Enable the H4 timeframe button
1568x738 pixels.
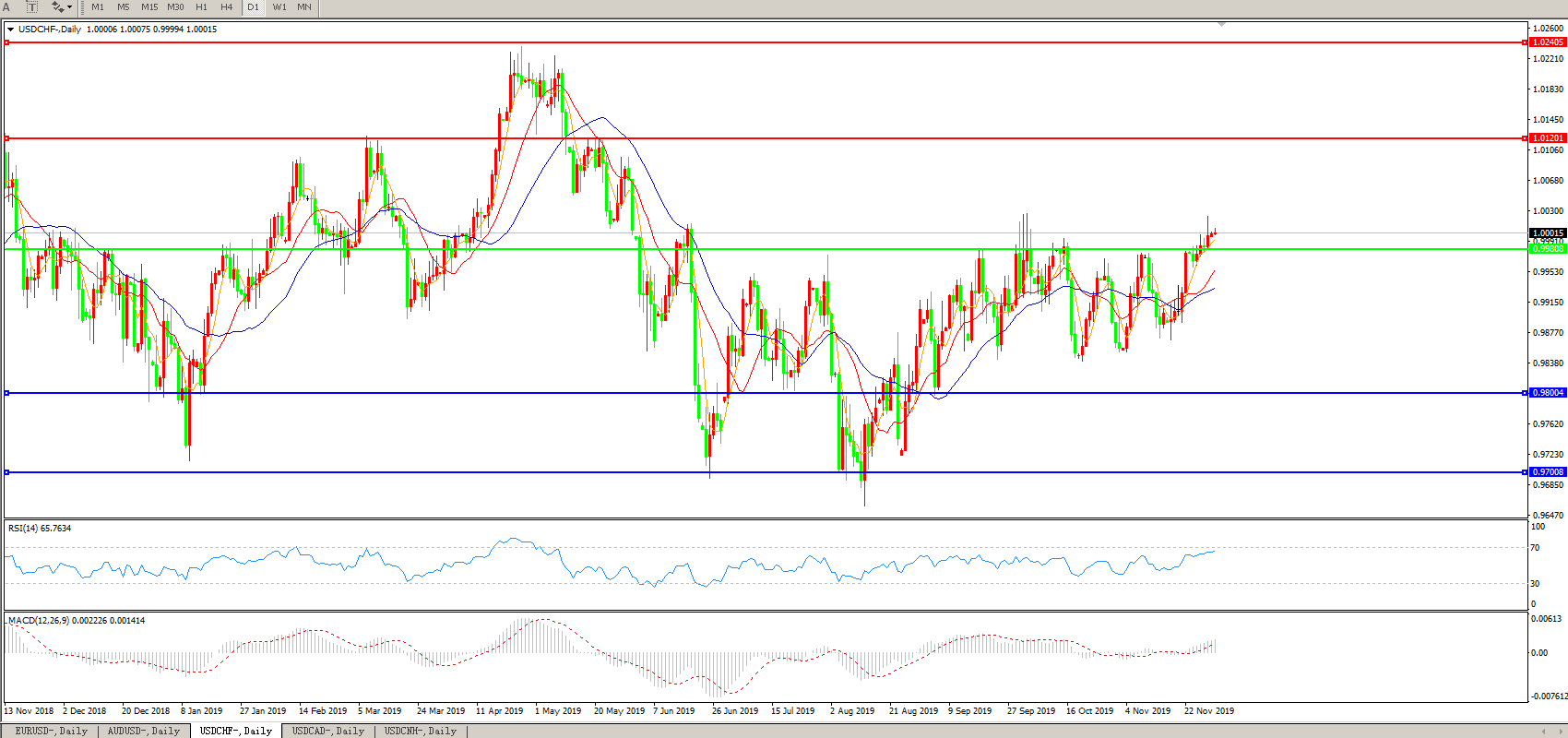(x=227, y=7)
